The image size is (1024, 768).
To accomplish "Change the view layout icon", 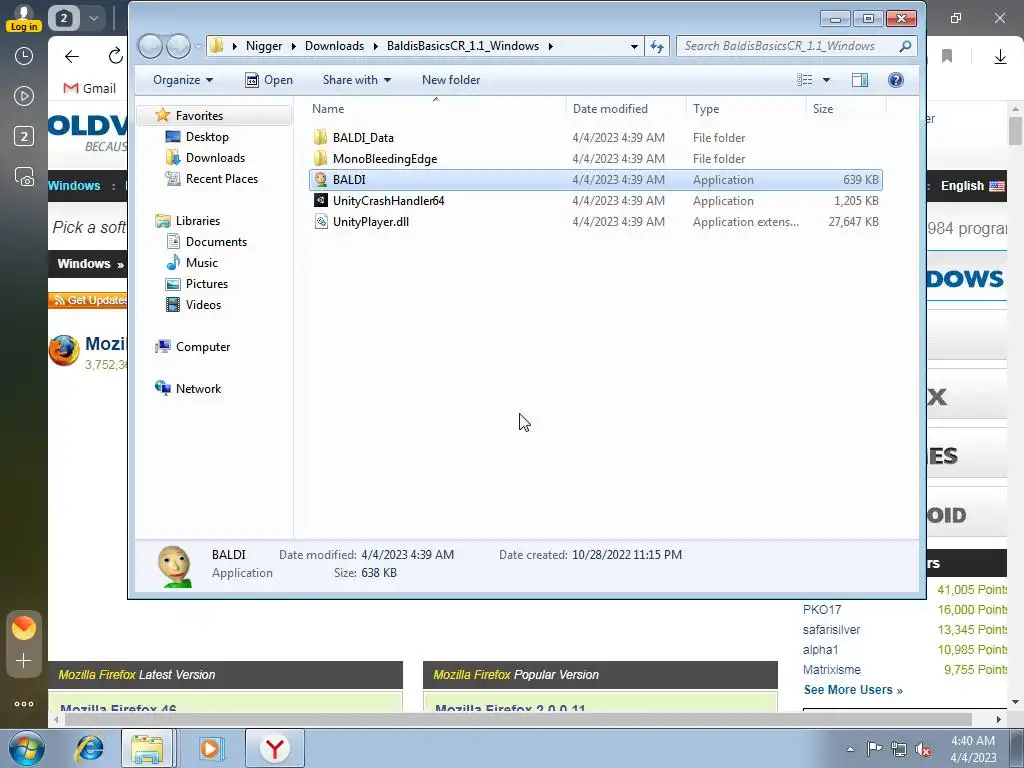I will coord(805,80).
